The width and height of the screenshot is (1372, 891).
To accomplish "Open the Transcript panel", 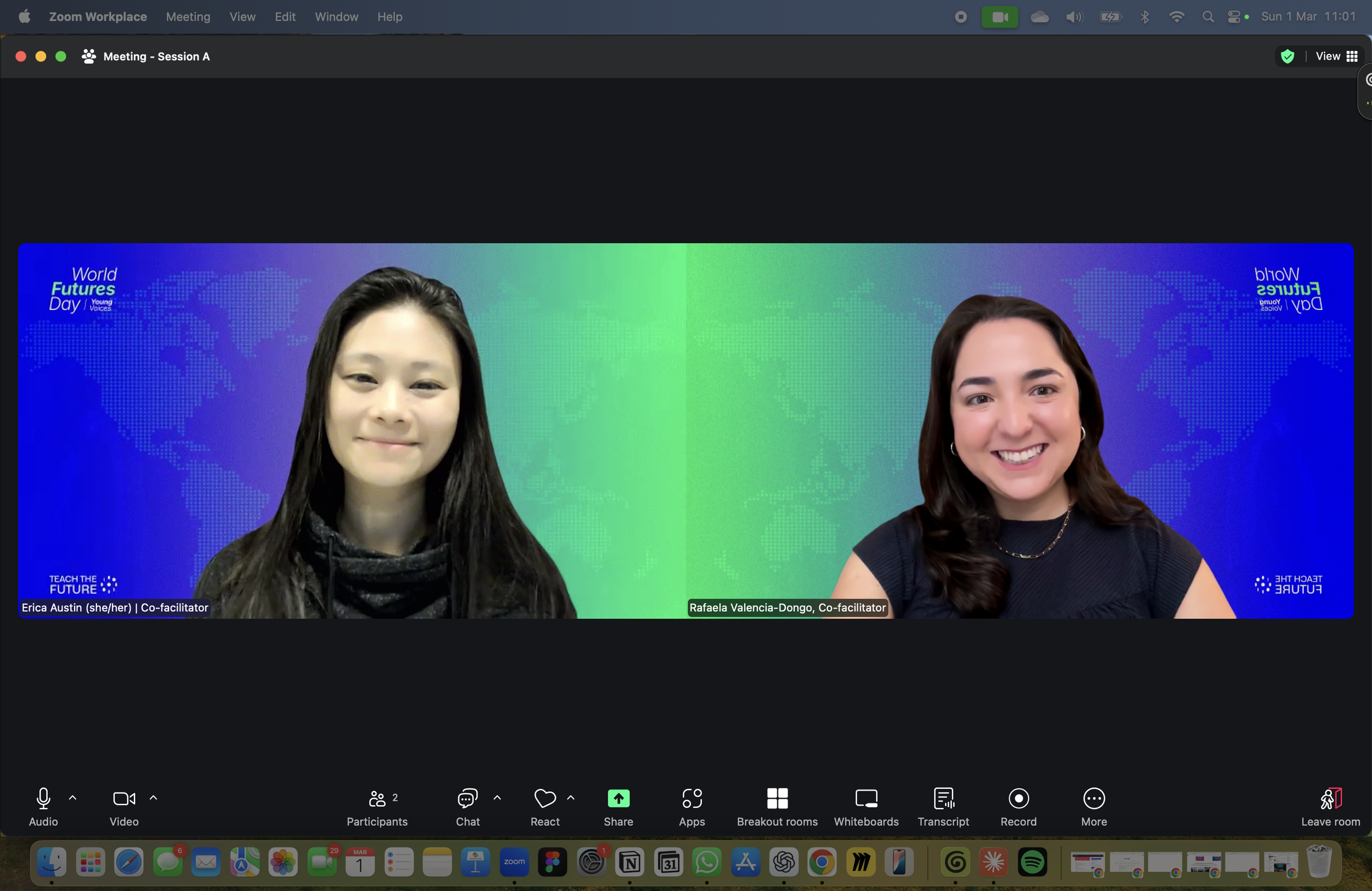I will [x=943, y=807].
